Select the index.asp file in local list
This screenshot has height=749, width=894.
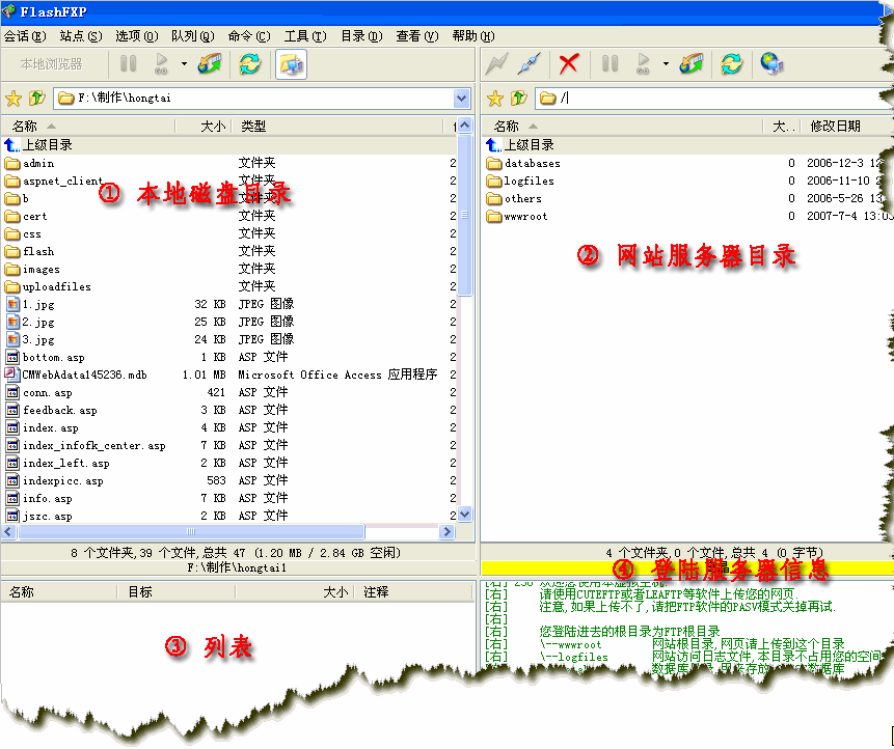(50, 428)
